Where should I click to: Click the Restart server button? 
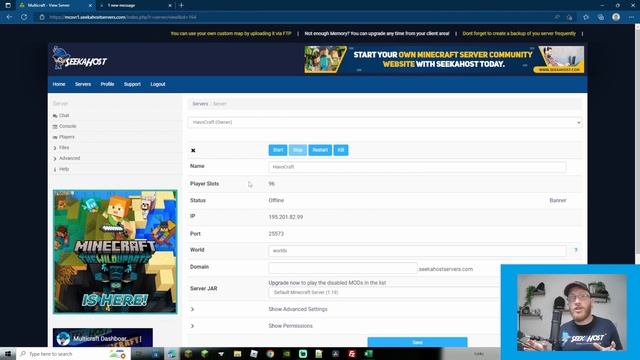click(x=320, y=150)
